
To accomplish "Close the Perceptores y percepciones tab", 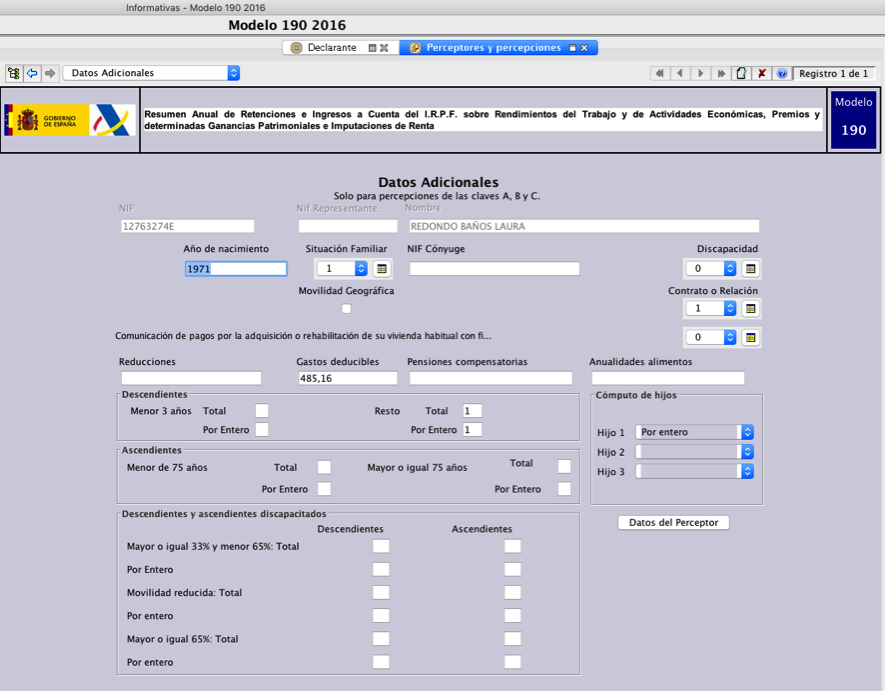I will coord(584,48).
